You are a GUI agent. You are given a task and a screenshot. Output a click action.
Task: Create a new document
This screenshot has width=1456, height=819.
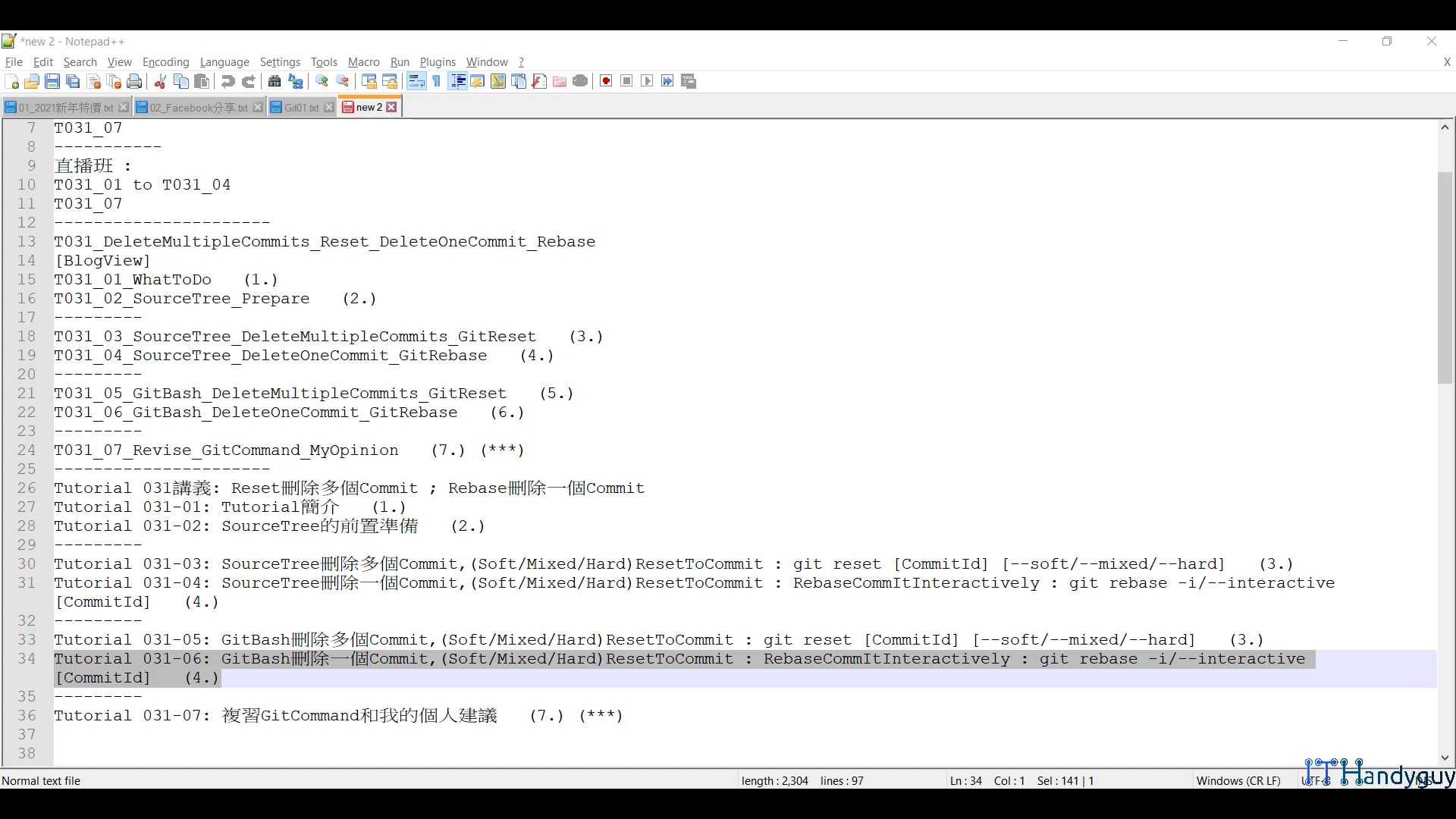[x=11, y=81]
